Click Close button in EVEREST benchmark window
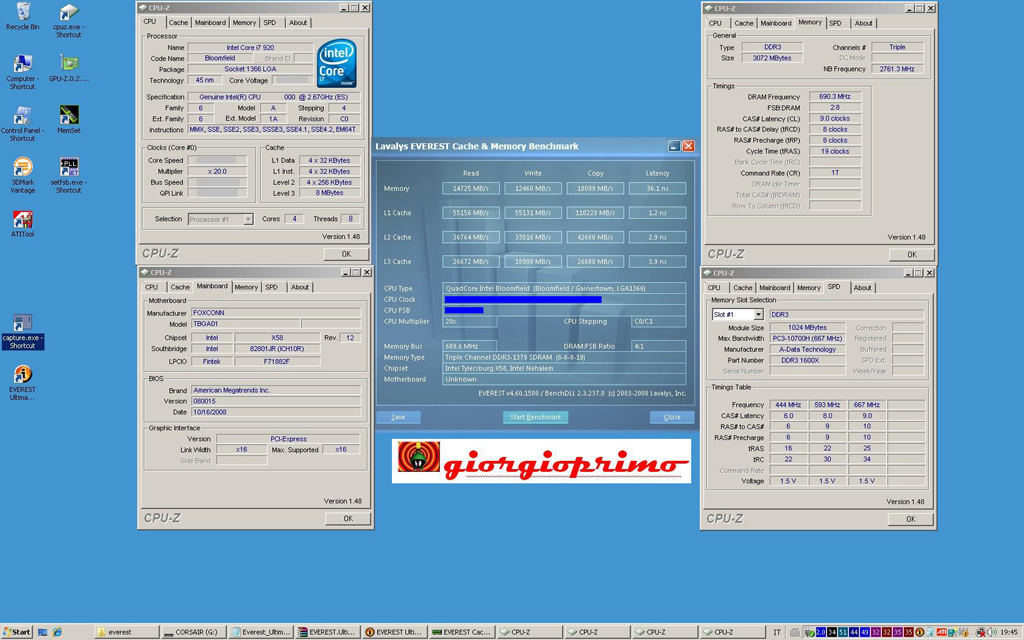 672,417
